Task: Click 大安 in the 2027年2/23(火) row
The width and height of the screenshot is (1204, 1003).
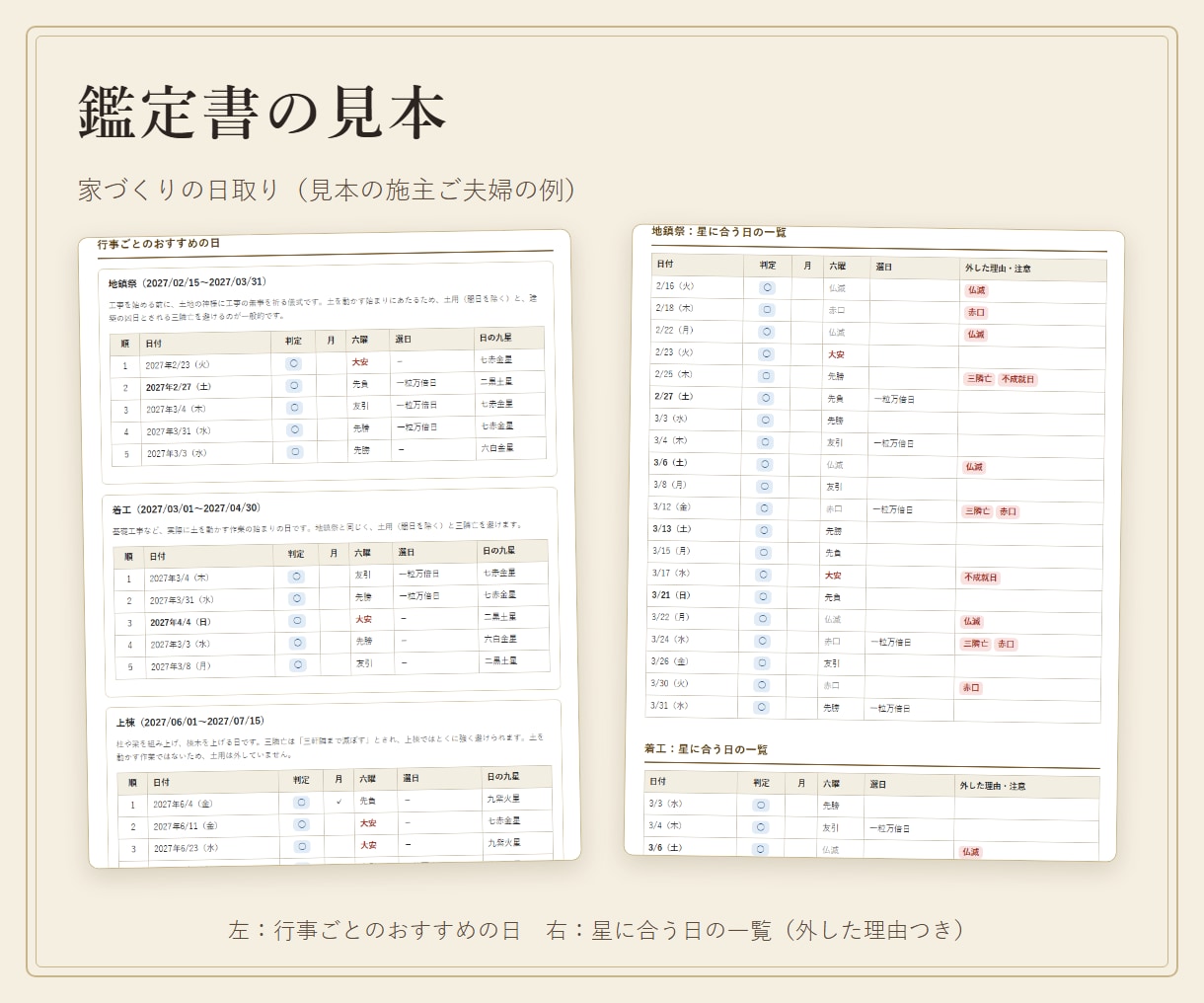Action: 360,362
